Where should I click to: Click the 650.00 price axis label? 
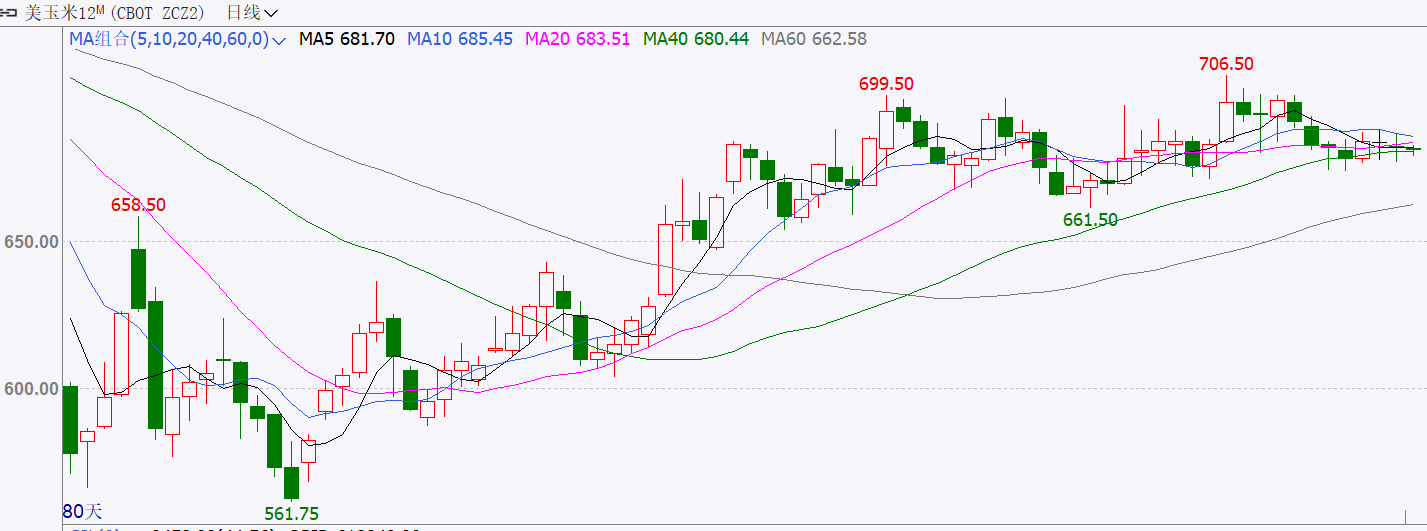[31, 241]
